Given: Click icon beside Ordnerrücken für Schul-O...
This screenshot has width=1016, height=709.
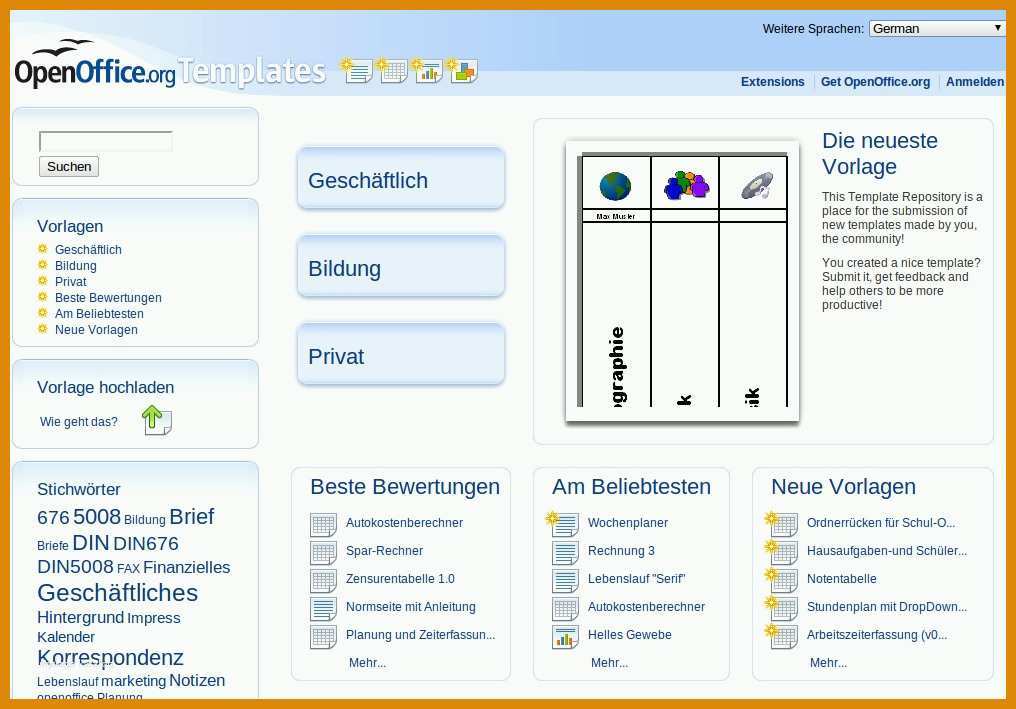Looking at the screenshot, I should click(x=781, y=524).
